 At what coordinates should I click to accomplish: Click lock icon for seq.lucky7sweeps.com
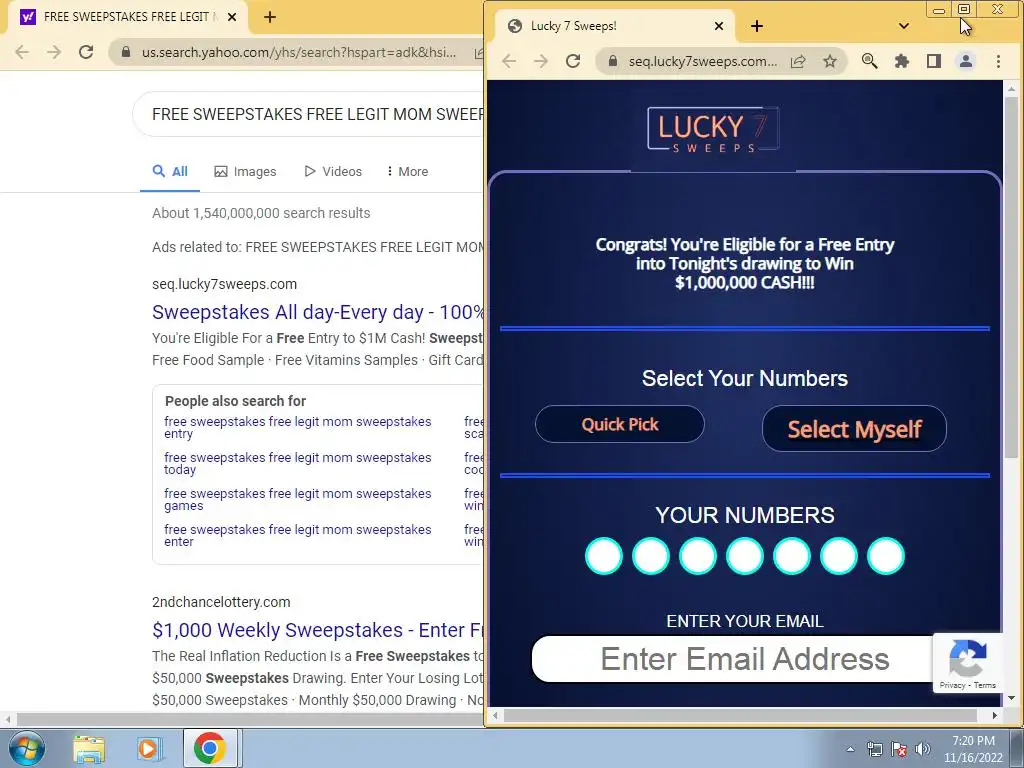click(613, 61)
